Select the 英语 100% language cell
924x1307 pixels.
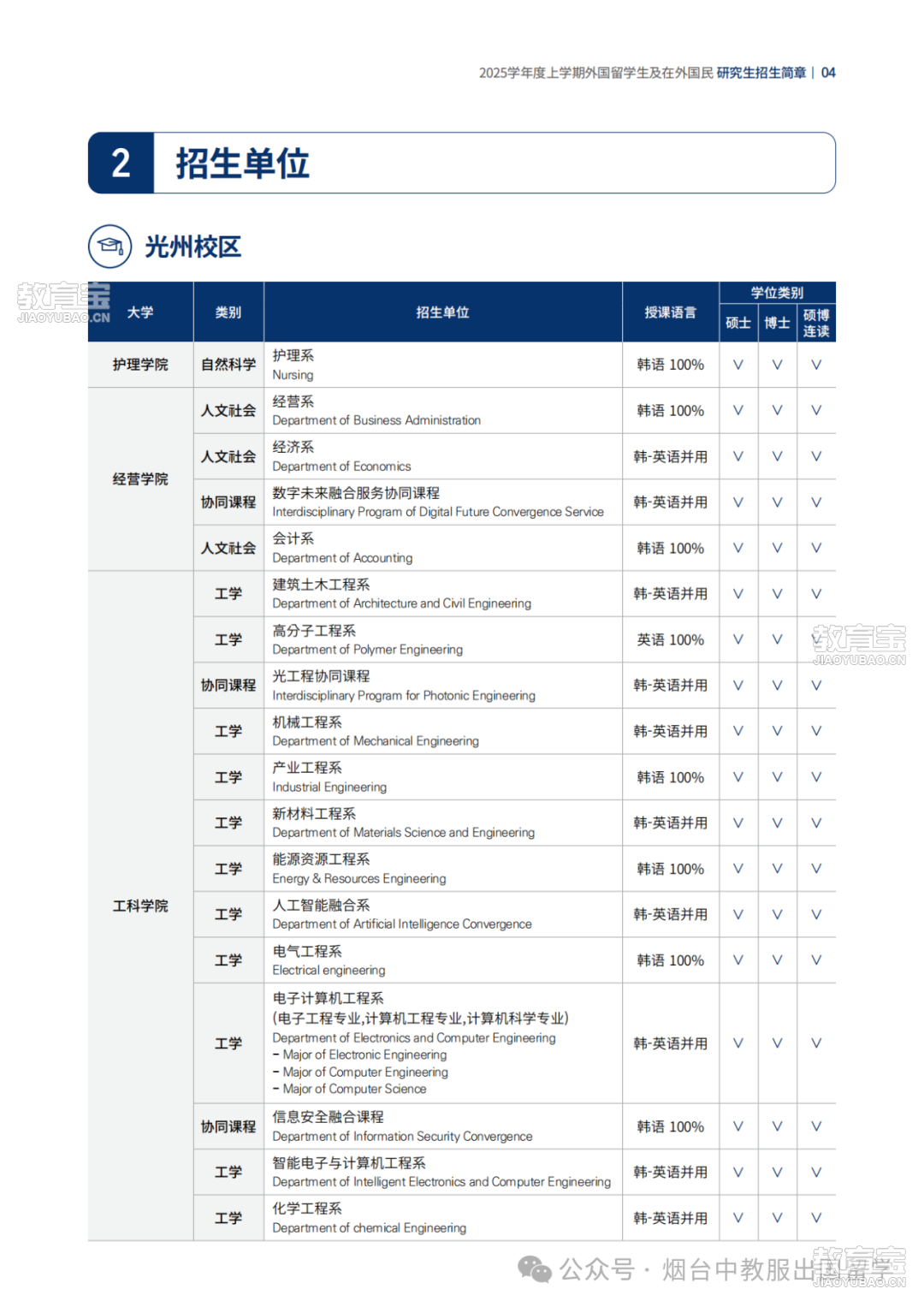(x=671, y=639)
